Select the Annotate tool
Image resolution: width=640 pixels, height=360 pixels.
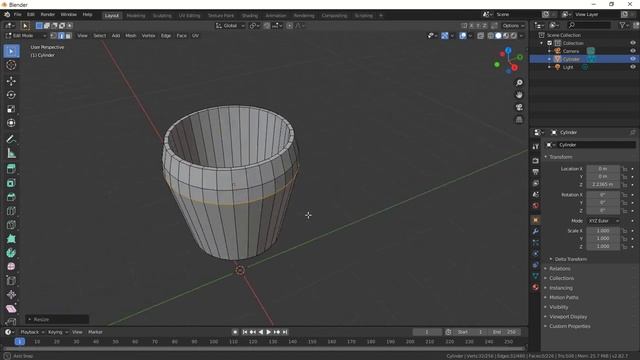pos(11,139)
